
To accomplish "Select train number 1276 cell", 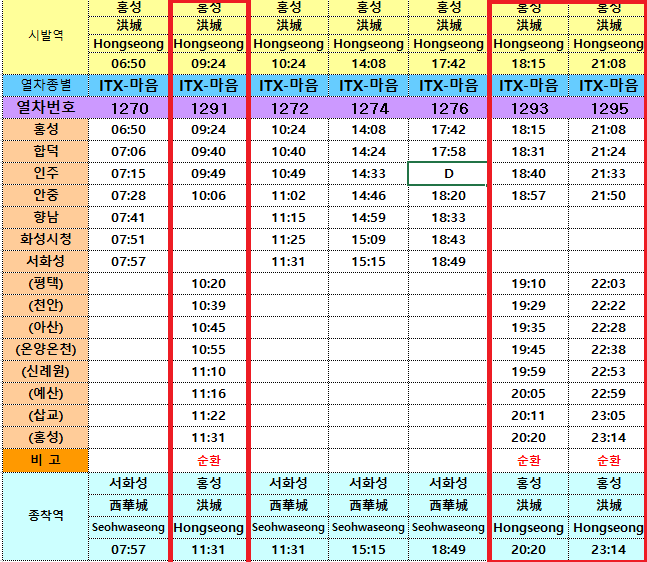I will tap(449, 108).
